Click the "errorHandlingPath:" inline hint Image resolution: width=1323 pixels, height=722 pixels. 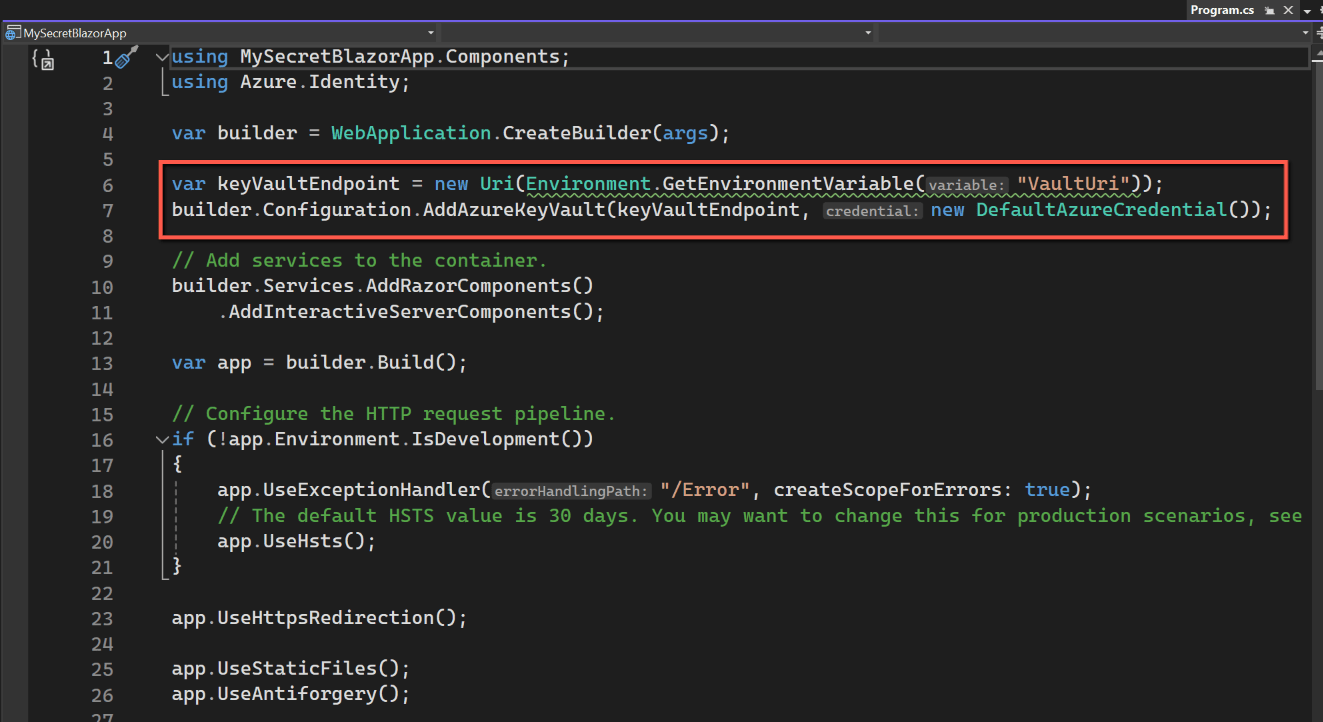[571, 491]
